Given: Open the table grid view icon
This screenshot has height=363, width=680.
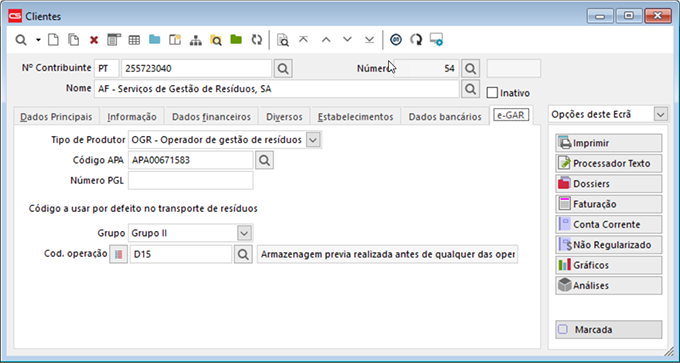Looking at the screenshot, I should (x=134, y=40).
